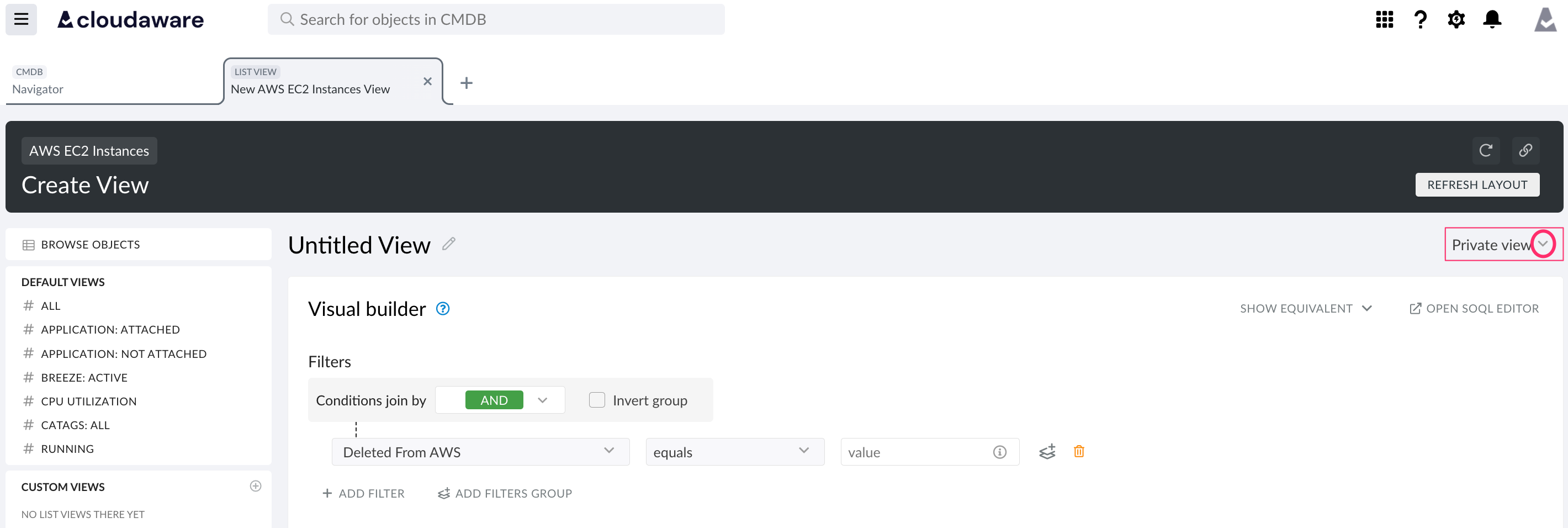
Task: Click the refresh icon in header
Action: click(1485, 150)
